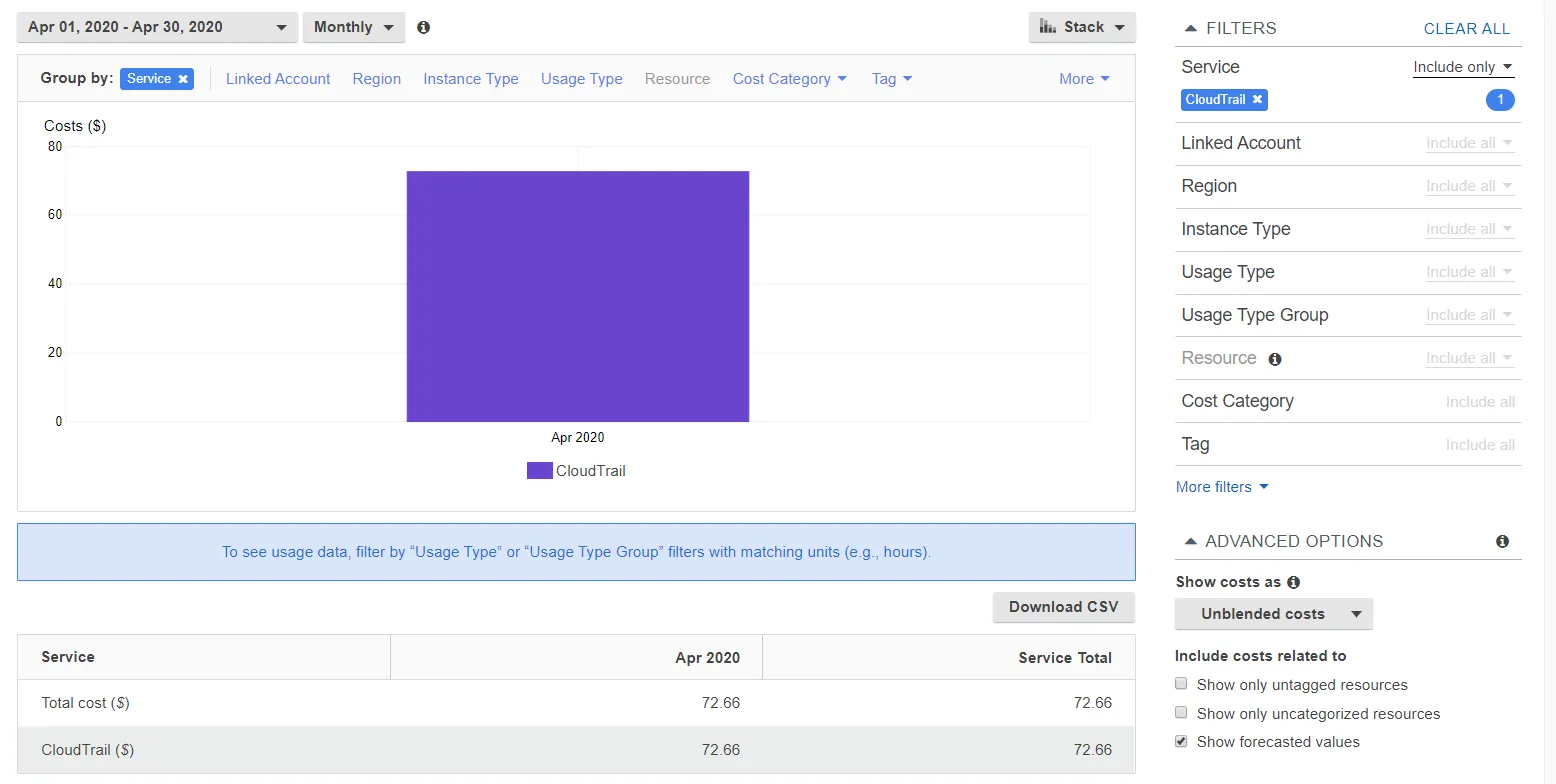This screenshot has width=1556, height=784.
Task: Open the Cost Category group-by dropdown
Action: click(790, 79)
